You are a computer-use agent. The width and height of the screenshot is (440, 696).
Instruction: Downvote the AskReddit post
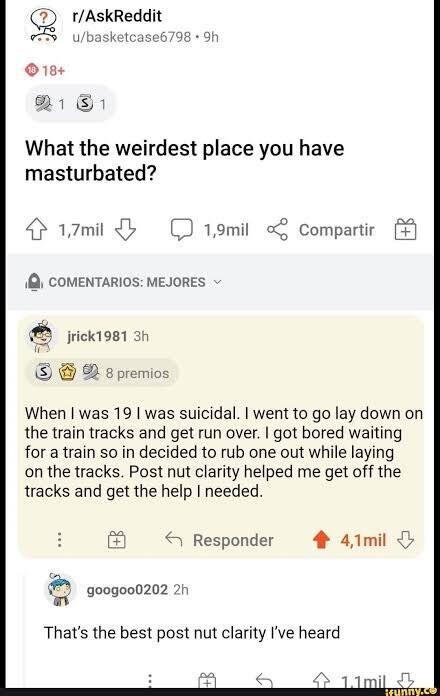point(126,229)
